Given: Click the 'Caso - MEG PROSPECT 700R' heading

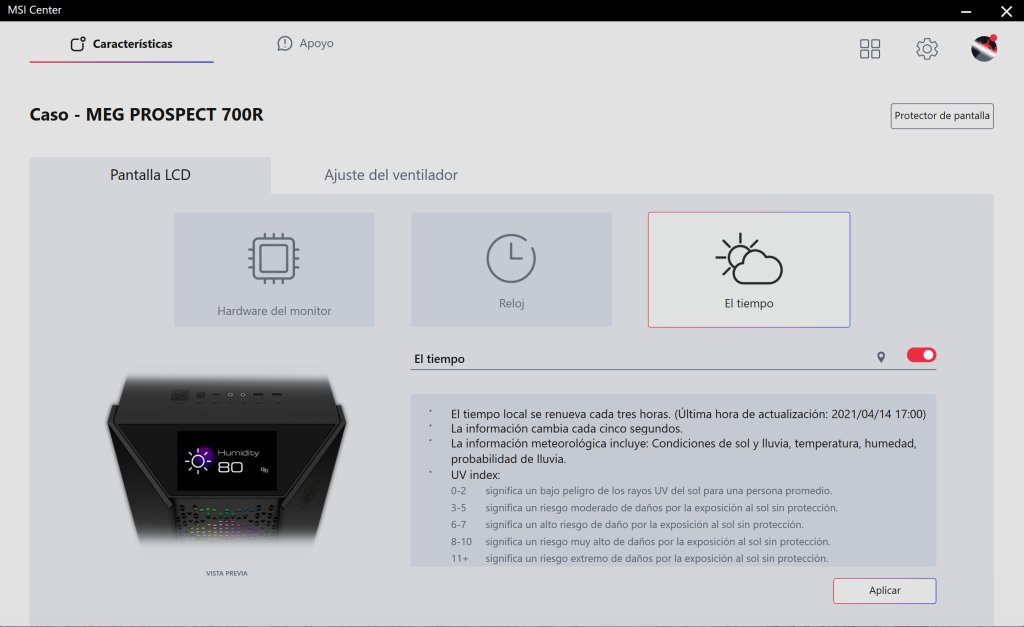Looking at the screenshot, I should point(146,115).
